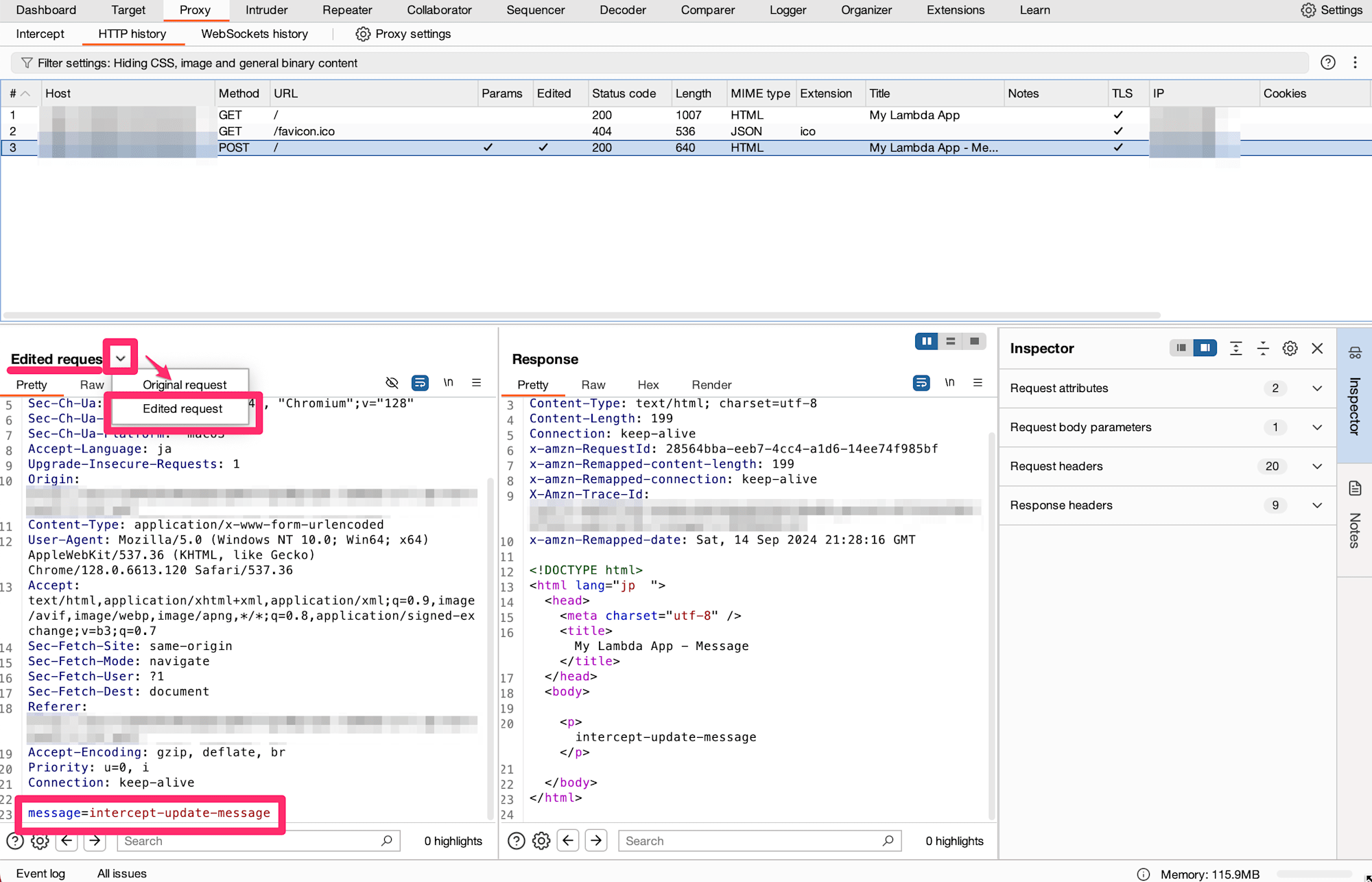Click the response Search field

click(760, 841)
